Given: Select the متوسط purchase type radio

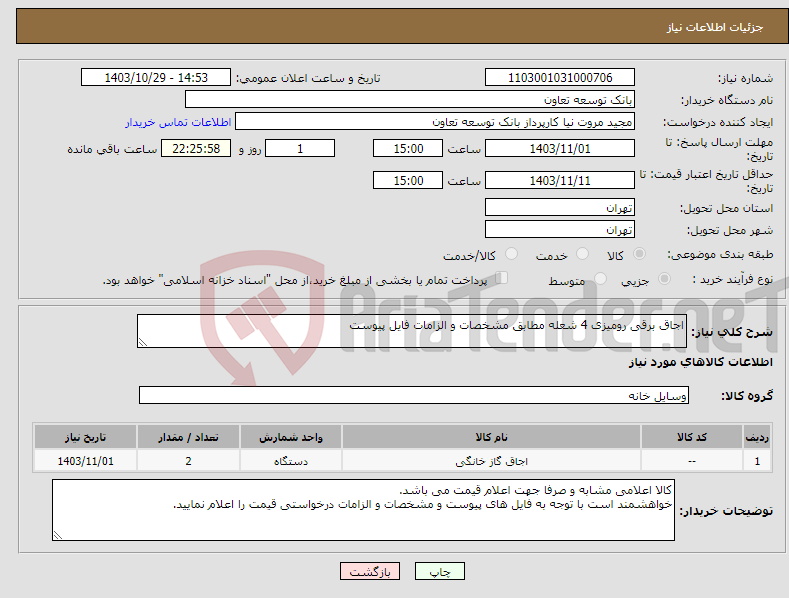Looking at the screenshot, I should coord(600,279).
